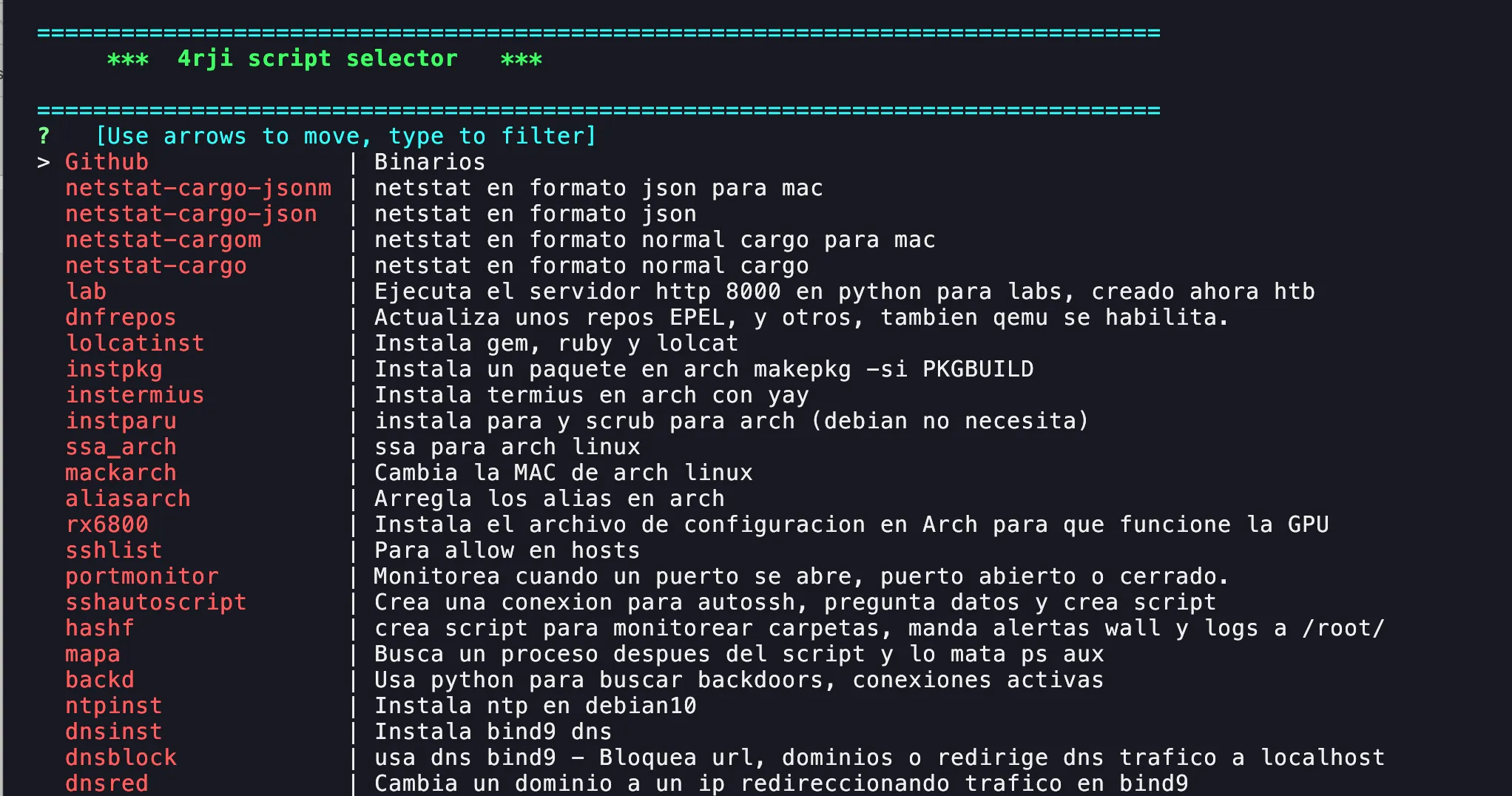Select the hashf script entry
Image resolution: width=1512 pixels, height=796 pixels.
(x=100, y=628)
